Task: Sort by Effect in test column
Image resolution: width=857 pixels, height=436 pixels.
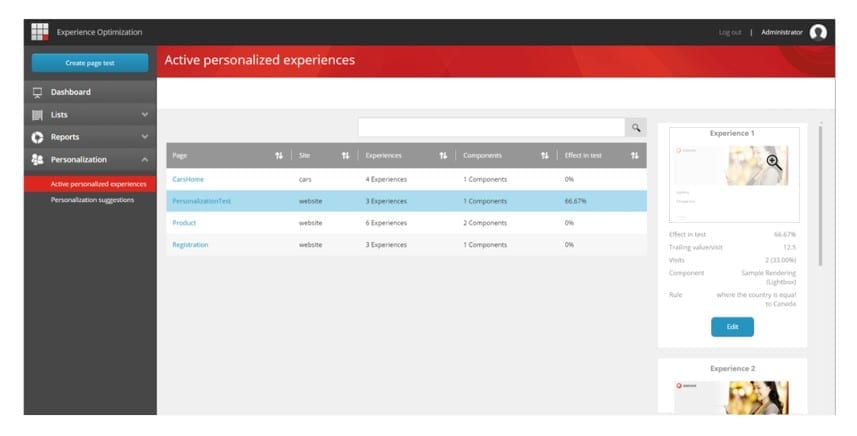Action: pyautogui.click(x=635, y=156)
